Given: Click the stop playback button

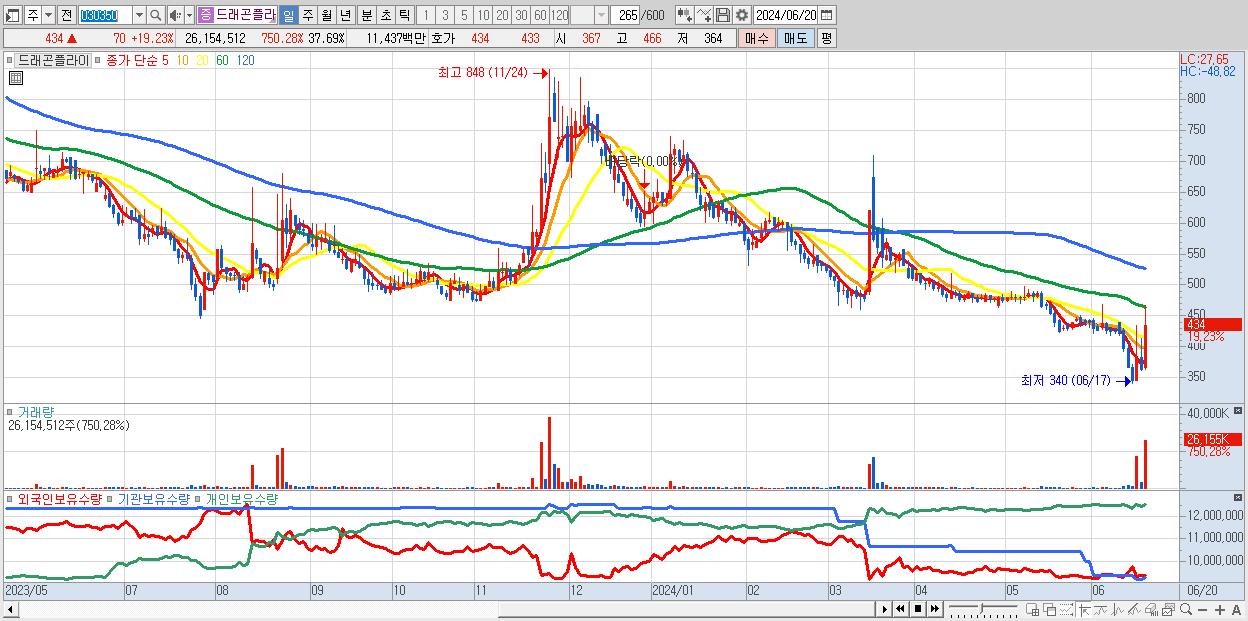Looking at the screenshot, I should pos(917,609).
